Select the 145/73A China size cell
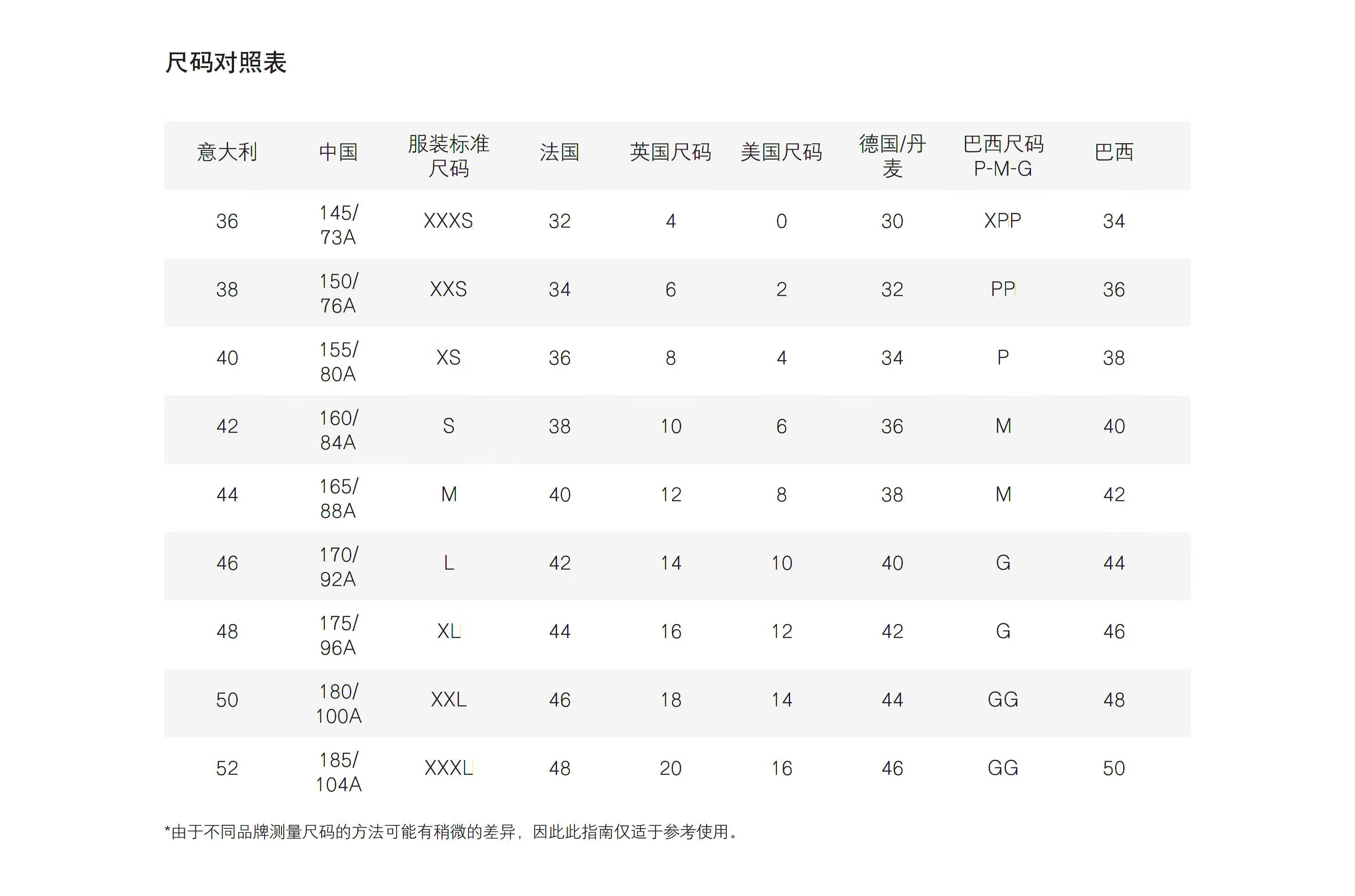The image size is (1355, 896). [x=338, y=225]
